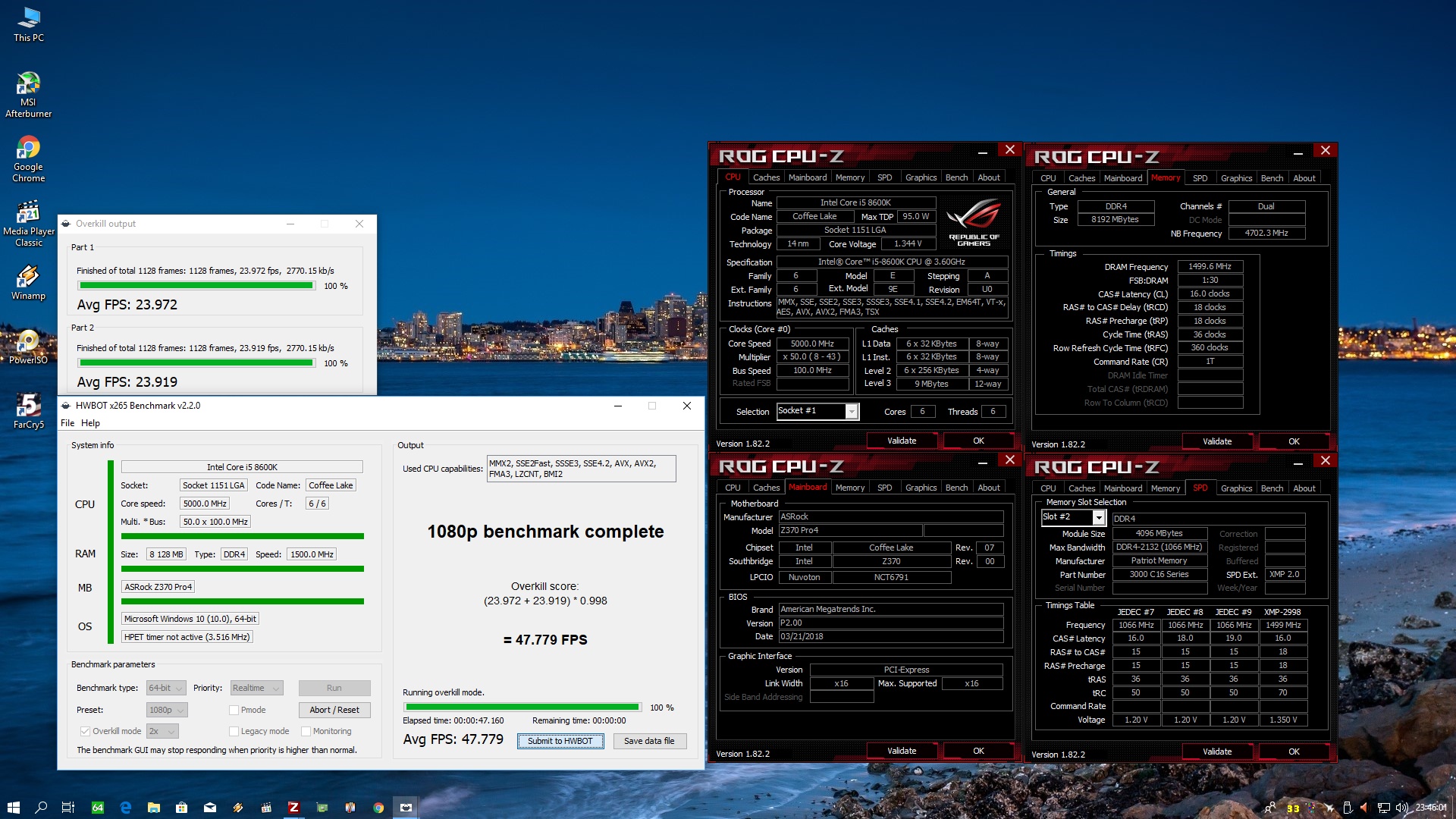Viewport: 1456px width, 819px height.
Task: Launch Winamp from the desktop
Action: point(28,283)
